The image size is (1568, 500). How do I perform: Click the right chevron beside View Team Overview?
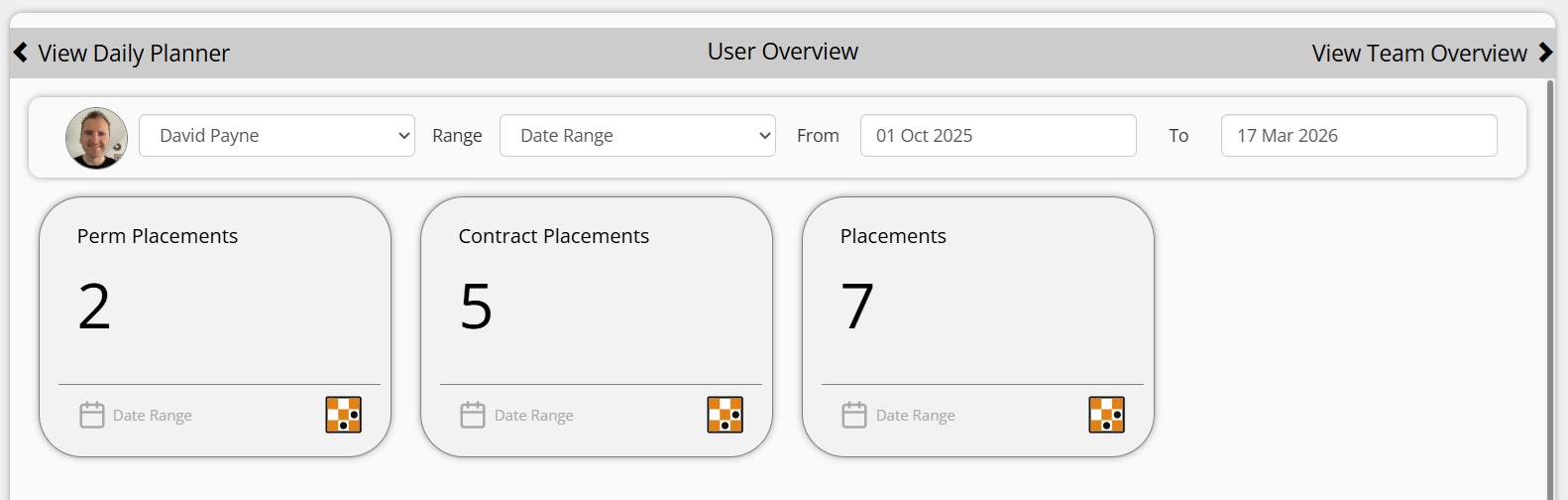tap(1545, 53)
